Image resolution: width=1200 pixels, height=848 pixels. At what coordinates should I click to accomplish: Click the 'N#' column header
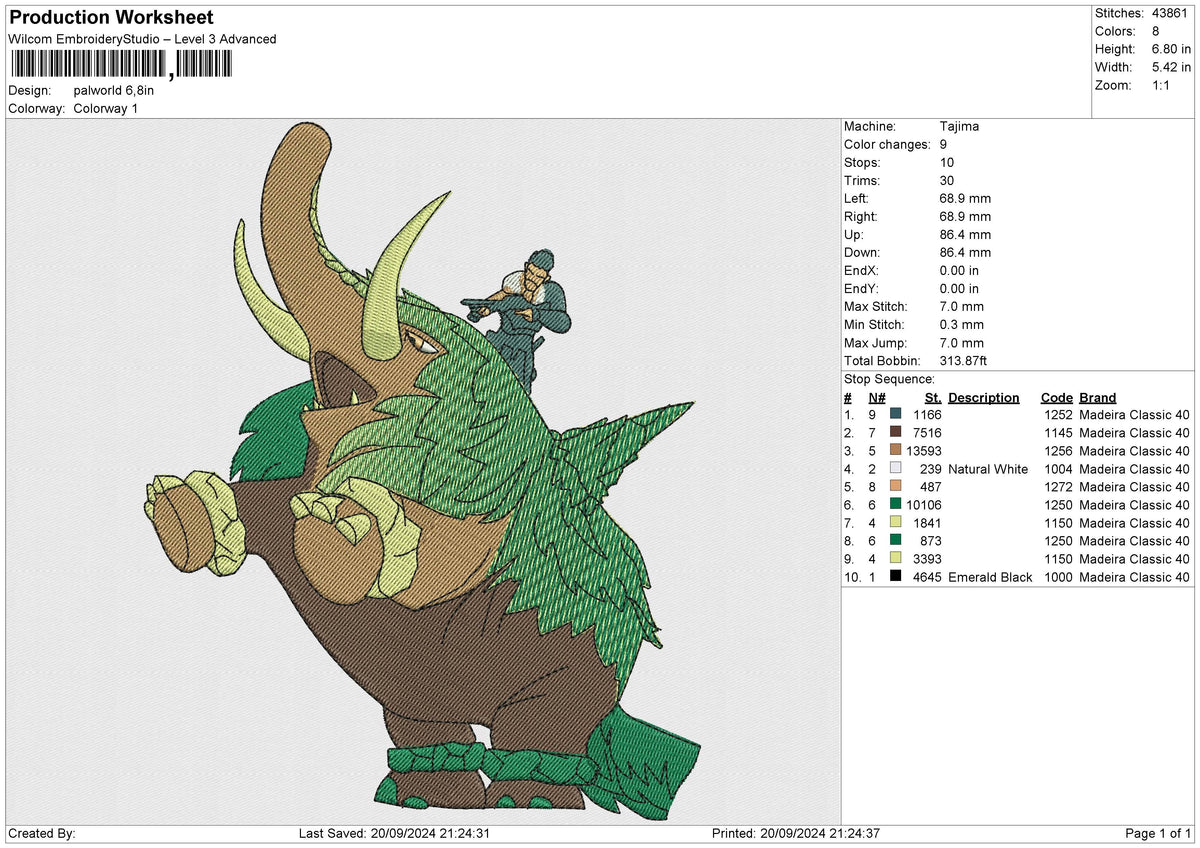pos(877,397)
